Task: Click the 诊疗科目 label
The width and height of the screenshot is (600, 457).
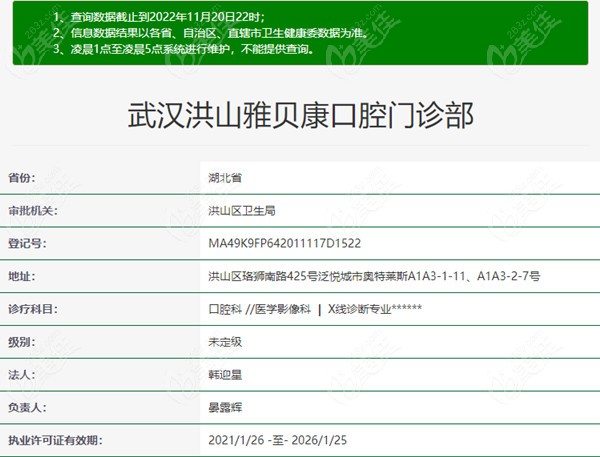Action: (33, 309)
